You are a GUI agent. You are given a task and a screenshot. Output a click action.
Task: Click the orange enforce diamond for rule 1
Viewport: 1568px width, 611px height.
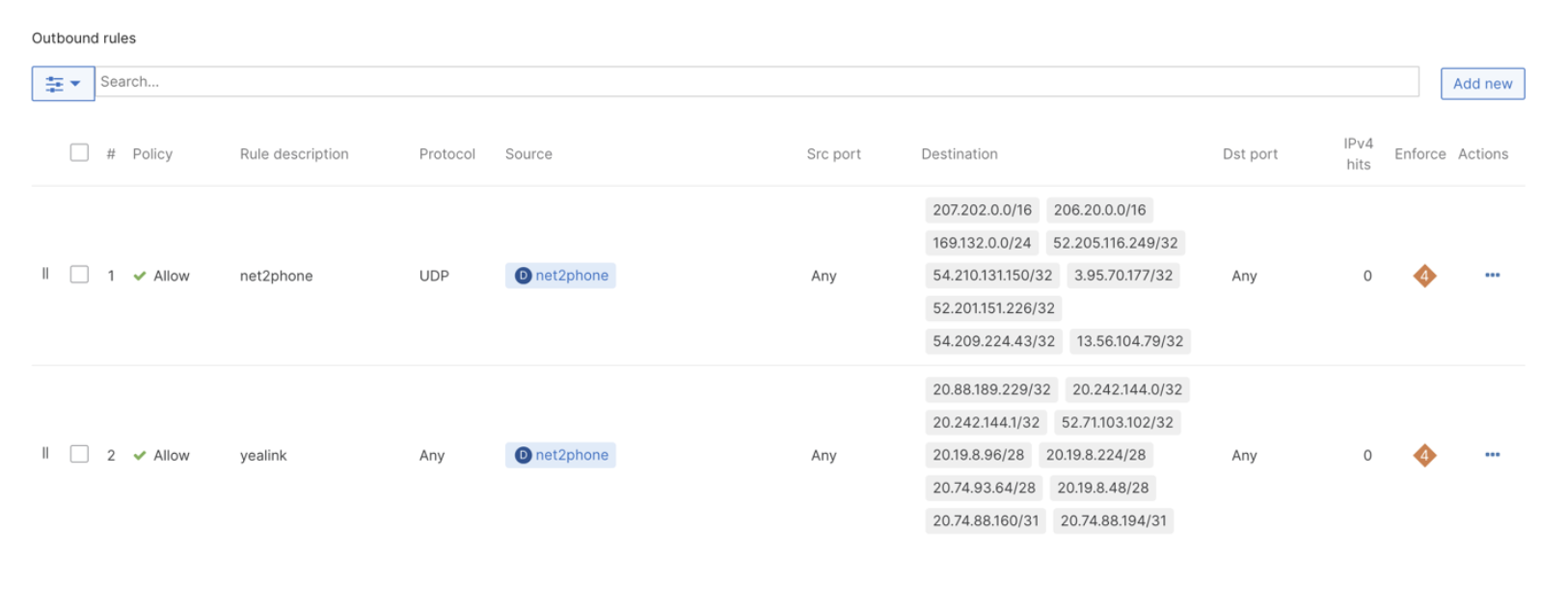pos(1424,276)
